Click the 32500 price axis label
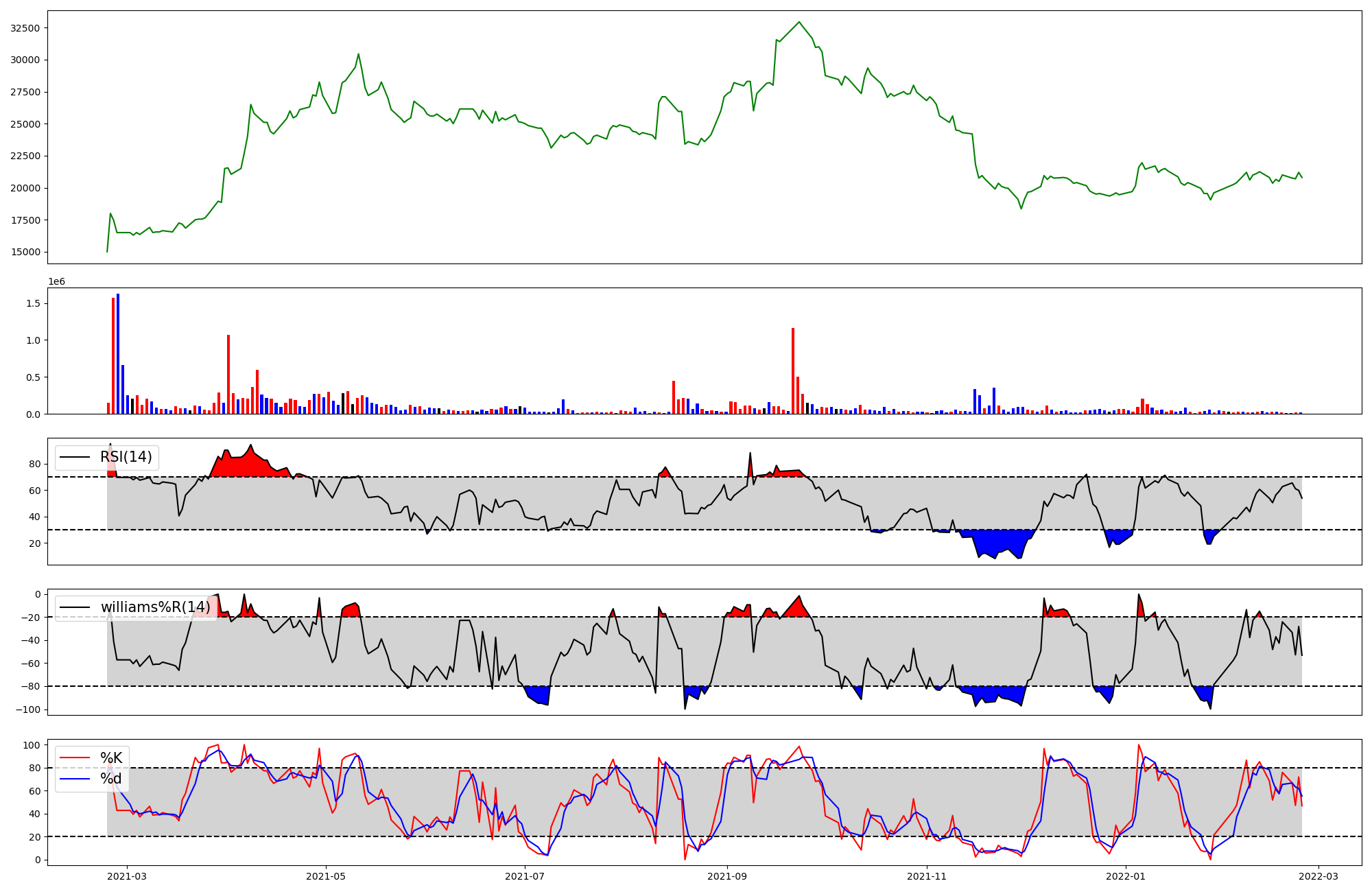The height and width of the screenshot is (892, 1372). 25,28
